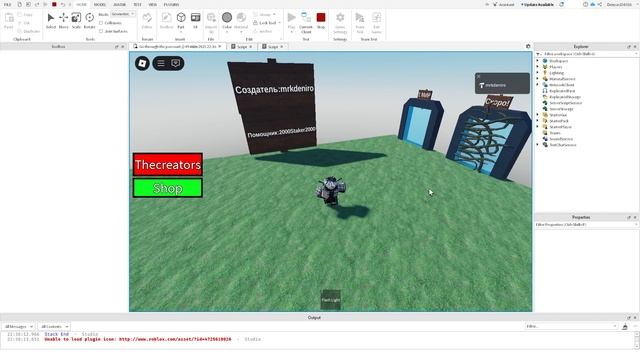The image size is (640, 360).
Task: Open the Mode dropdown in Tools
Action: point(123,14)
